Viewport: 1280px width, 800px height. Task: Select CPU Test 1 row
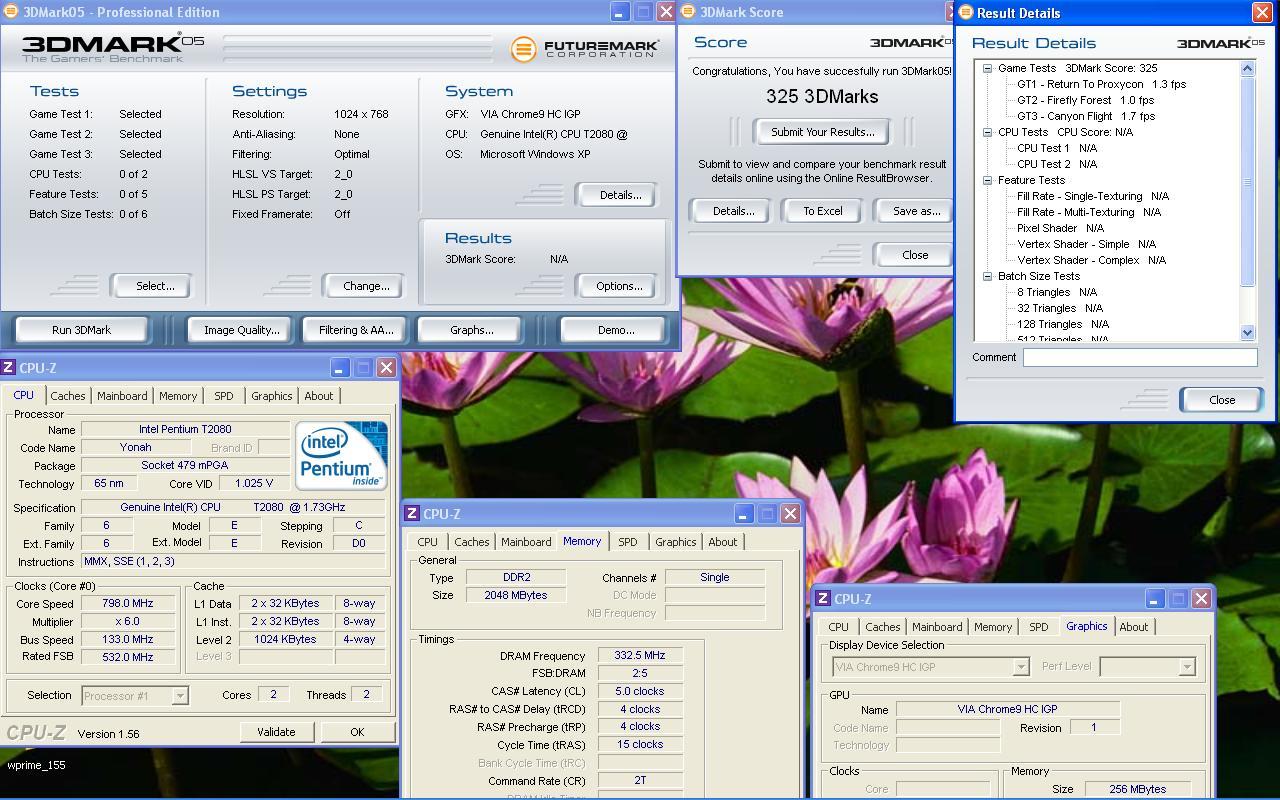point(1057,148)
